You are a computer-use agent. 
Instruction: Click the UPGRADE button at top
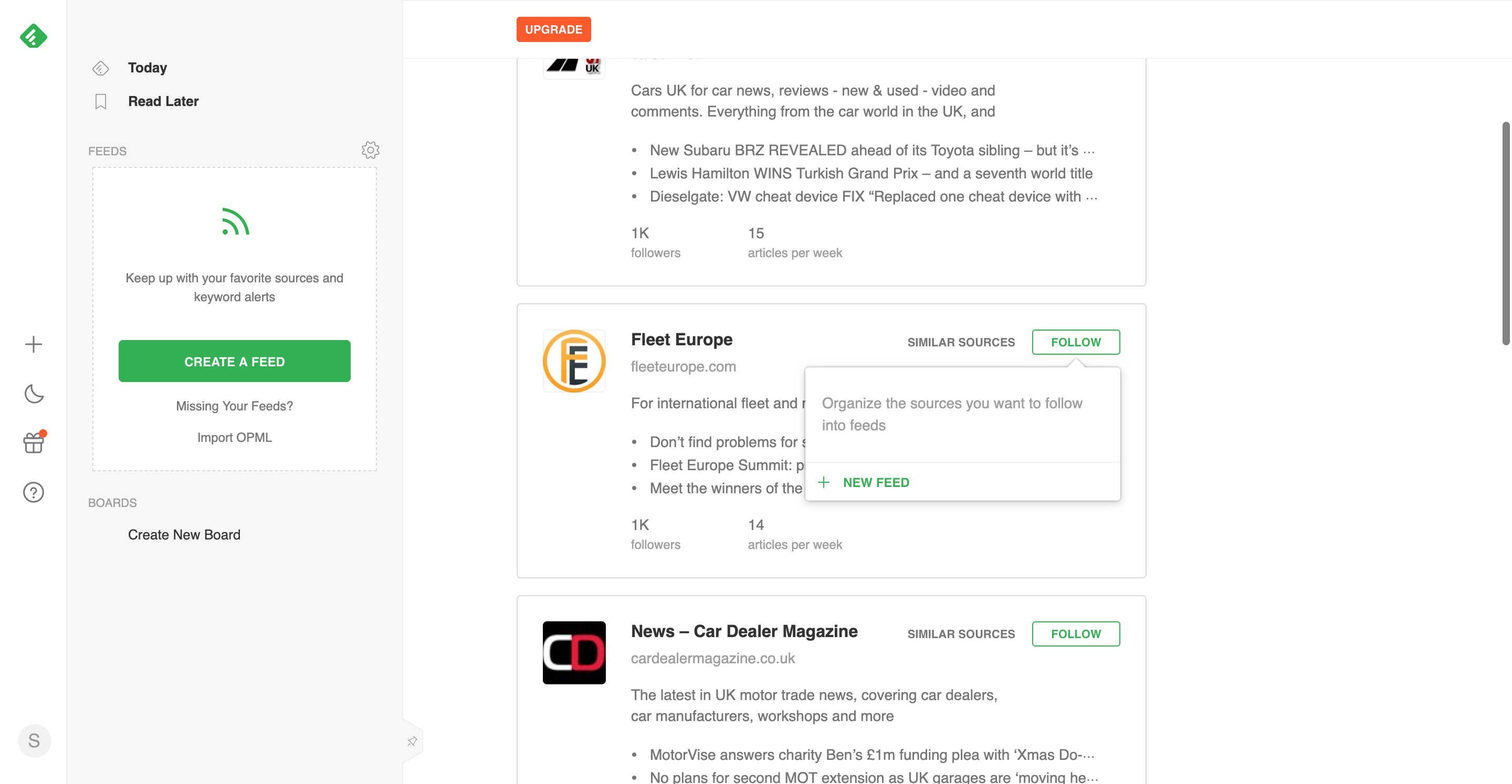click(x=553, y=29)
